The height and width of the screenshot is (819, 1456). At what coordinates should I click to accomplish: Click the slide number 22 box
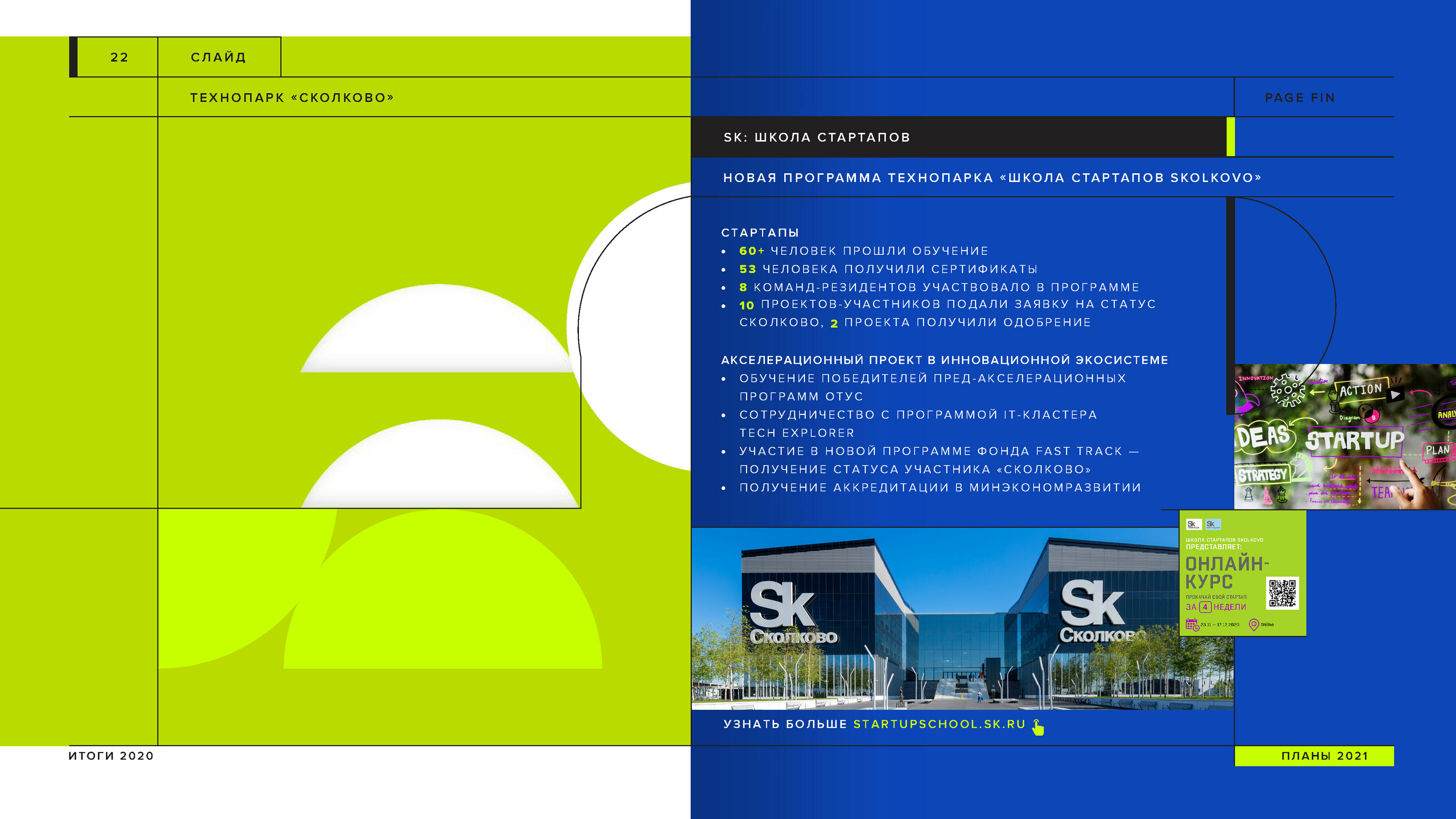click(119, 57)
